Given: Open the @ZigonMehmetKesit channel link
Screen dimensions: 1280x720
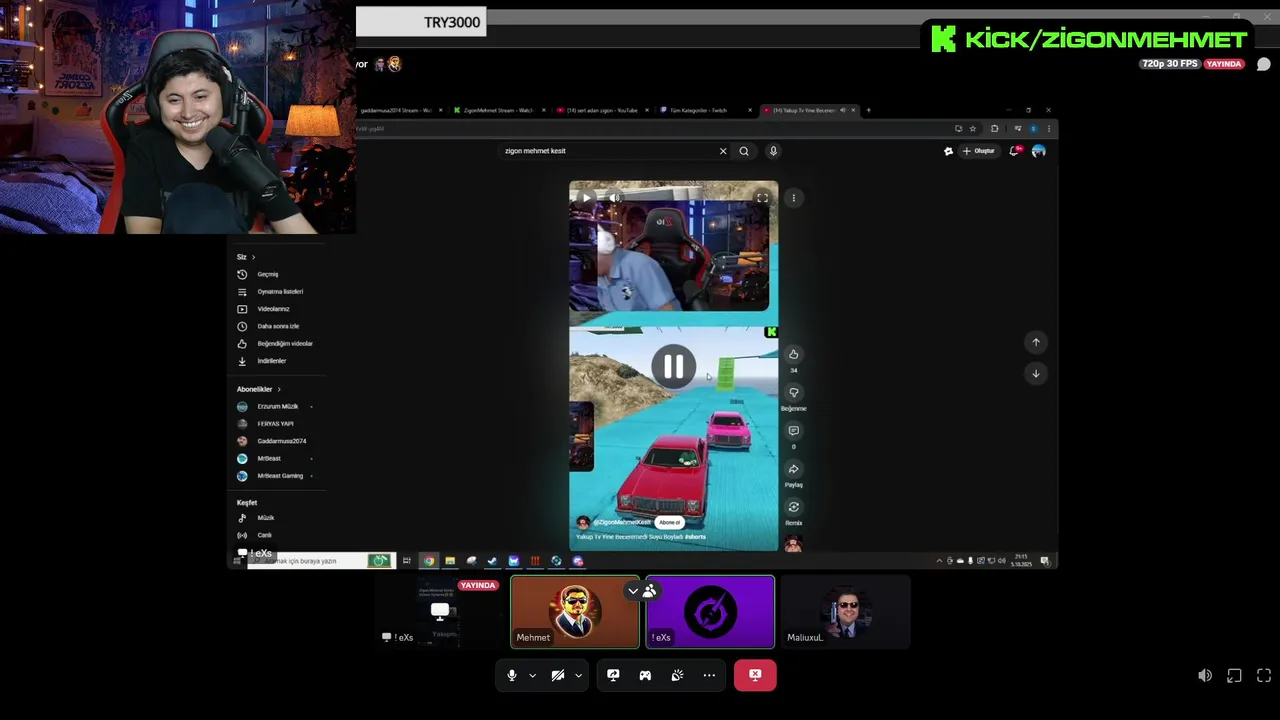Looking at the screenshot, I should click(x=621, y=522).
